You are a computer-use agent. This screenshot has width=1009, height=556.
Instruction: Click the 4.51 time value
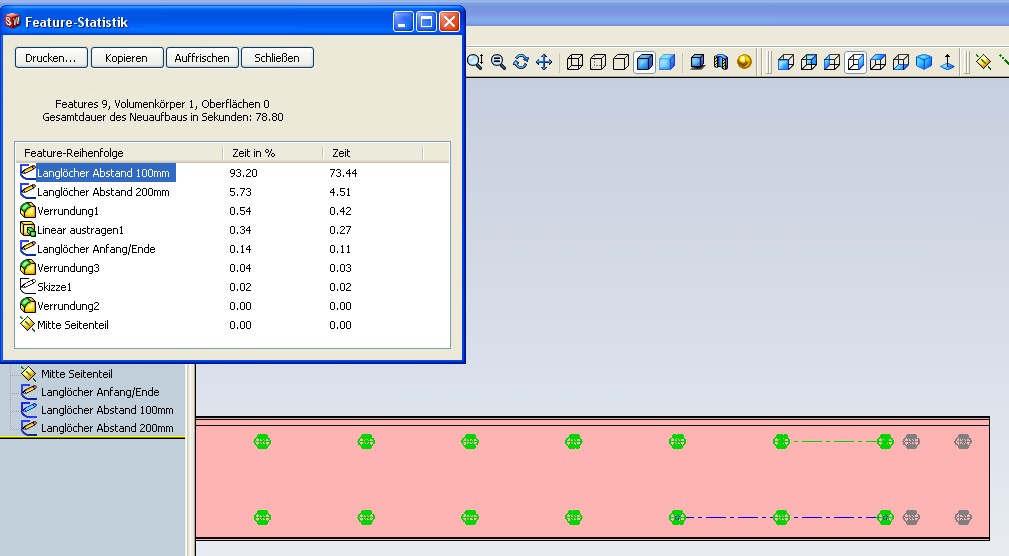(x=340, y=192)
